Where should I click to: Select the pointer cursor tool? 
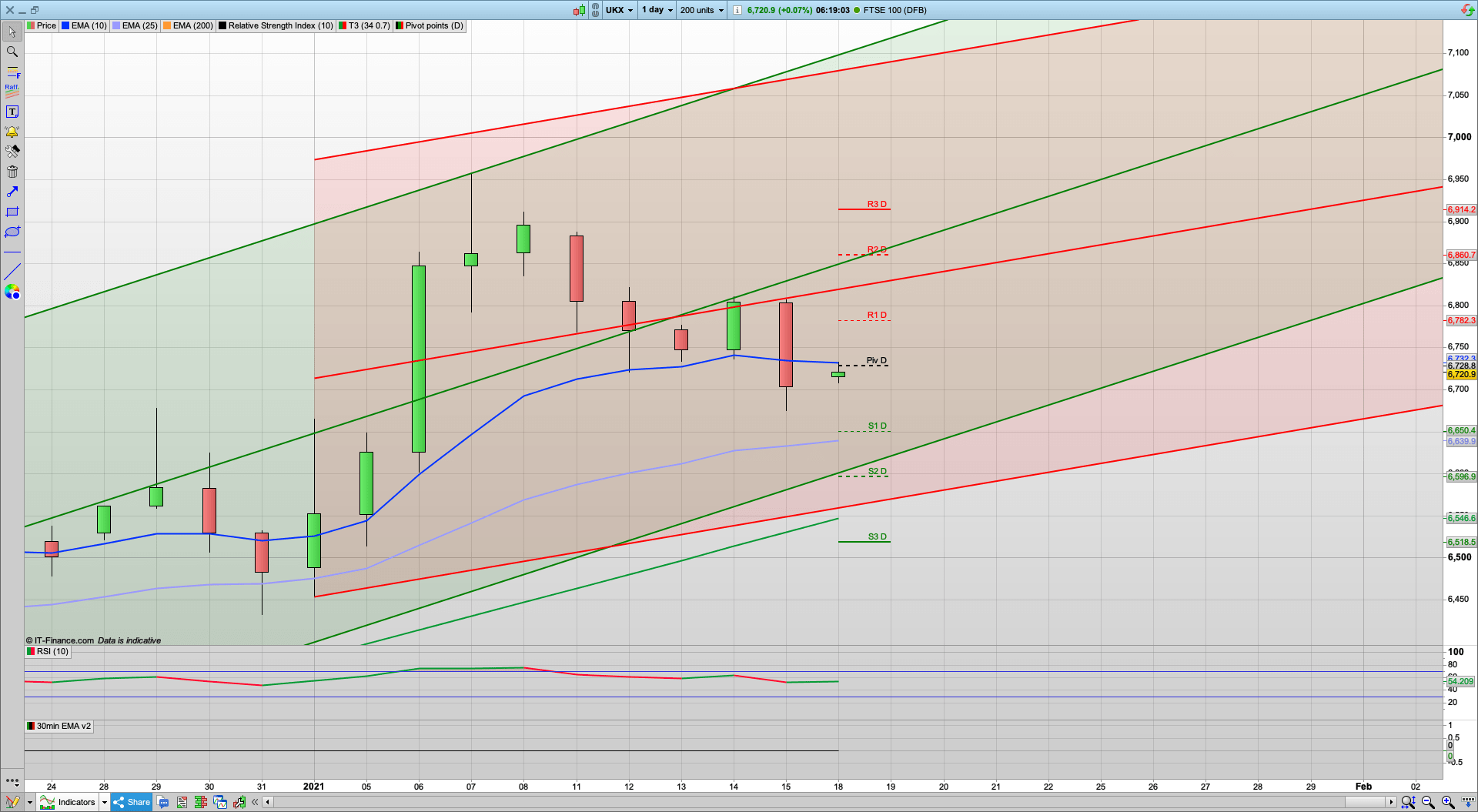12,32
